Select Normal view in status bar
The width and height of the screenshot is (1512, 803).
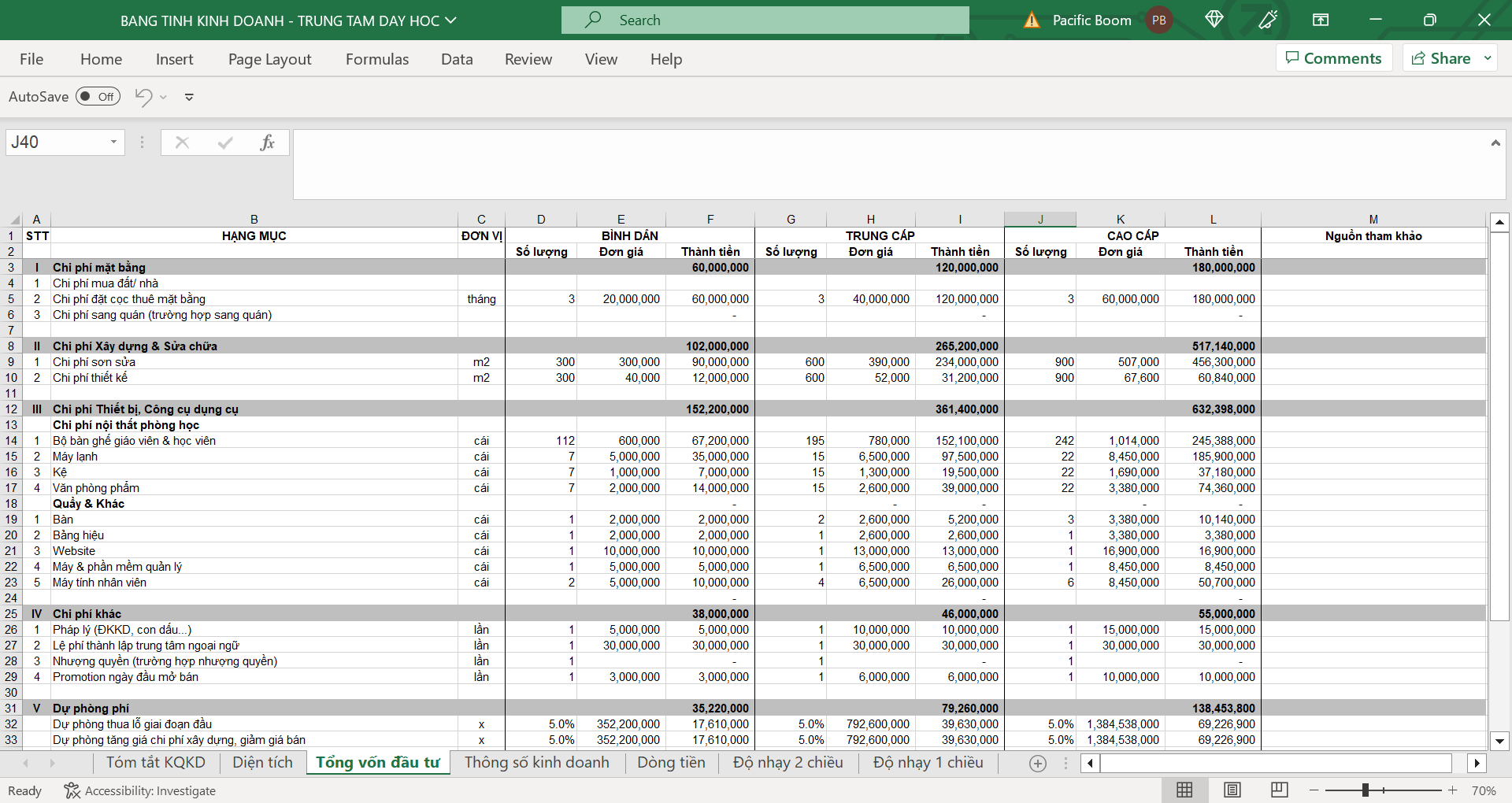click(x=1184, y=790)
